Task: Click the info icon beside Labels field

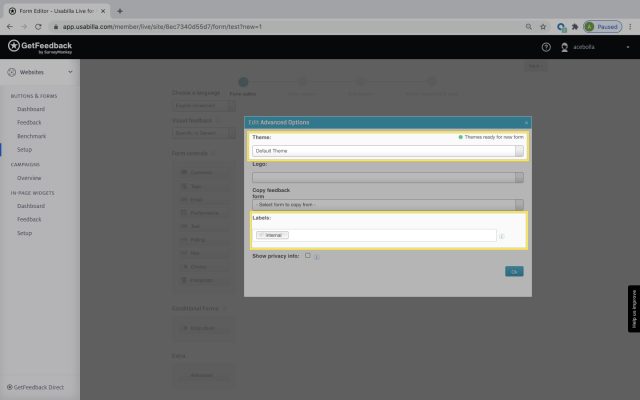Action: 502,236
